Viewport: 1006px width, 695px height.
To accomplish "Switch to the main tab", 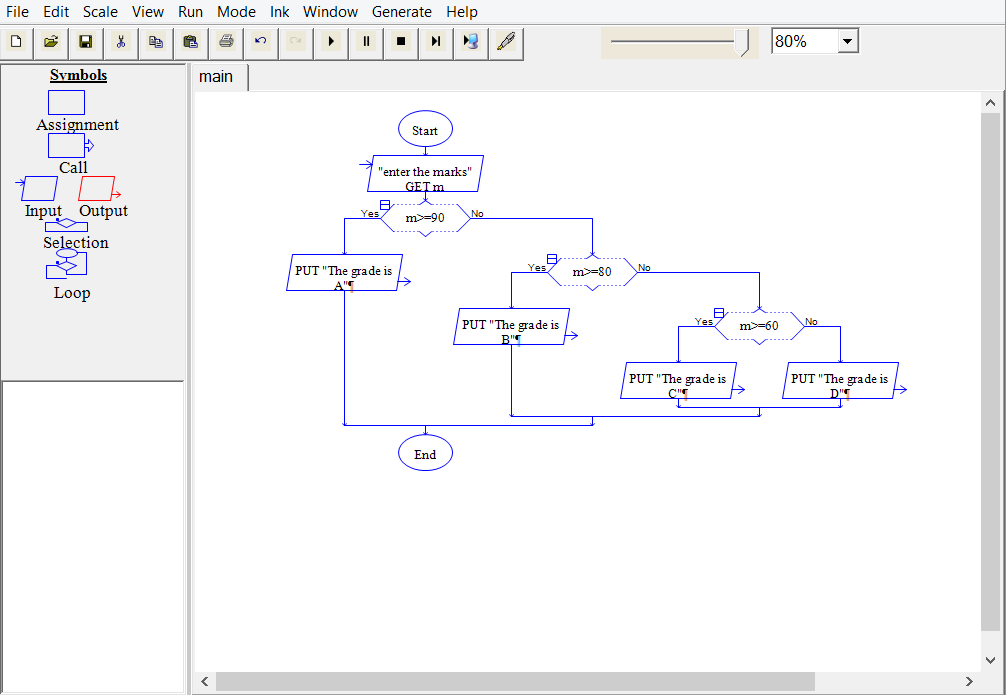I will tap(216, 77).
